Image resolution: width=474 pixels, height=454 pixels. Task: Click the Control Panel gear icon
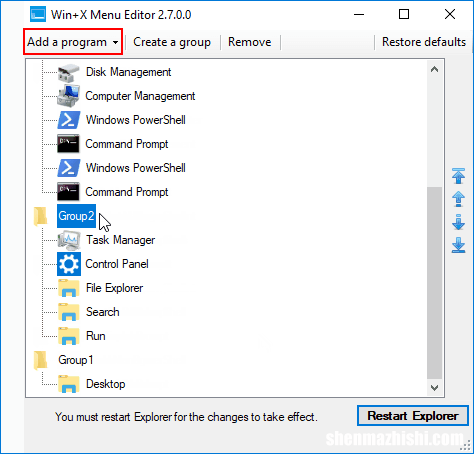pos(69,264)
